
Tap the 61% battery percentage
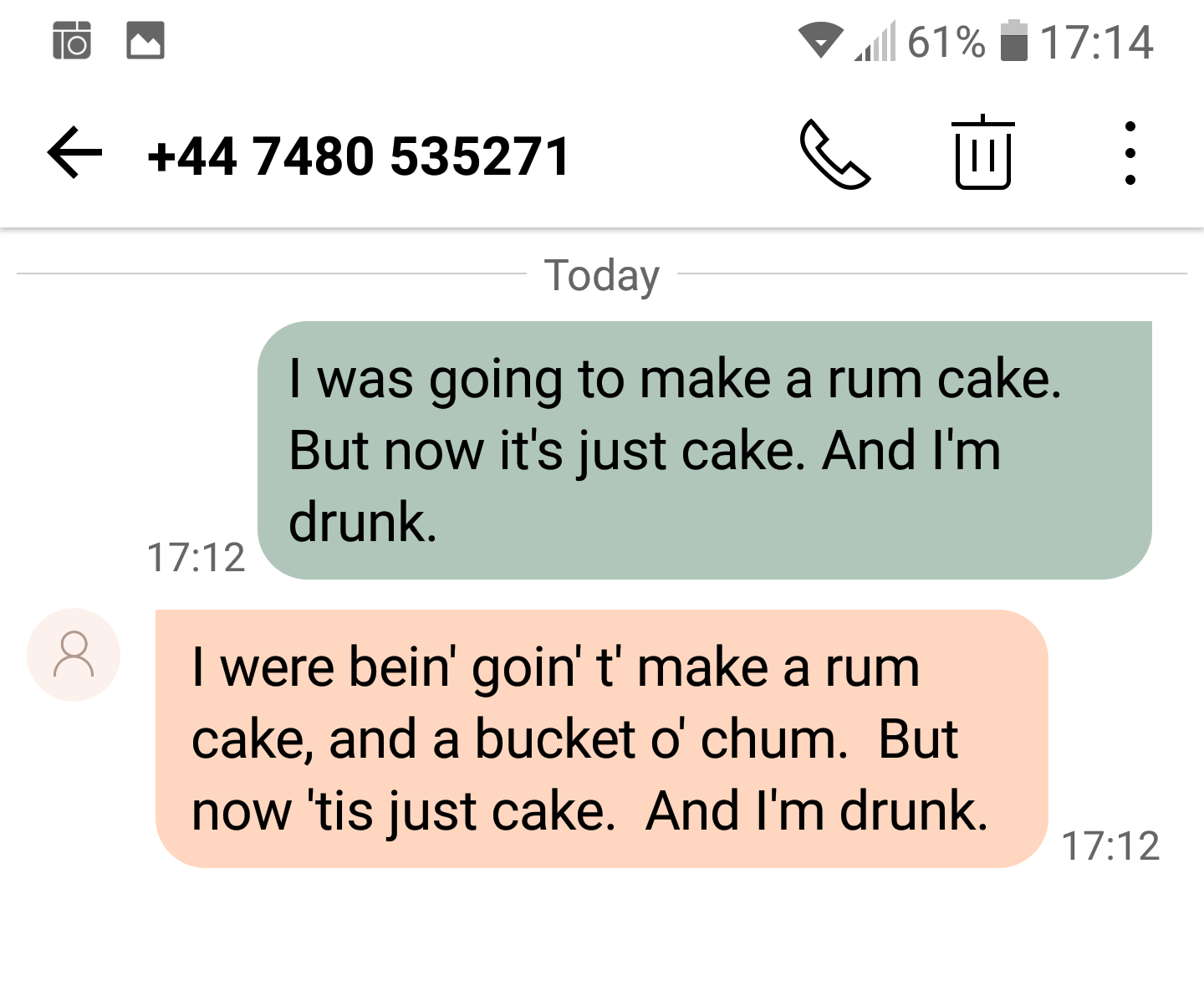pos(946,42)
